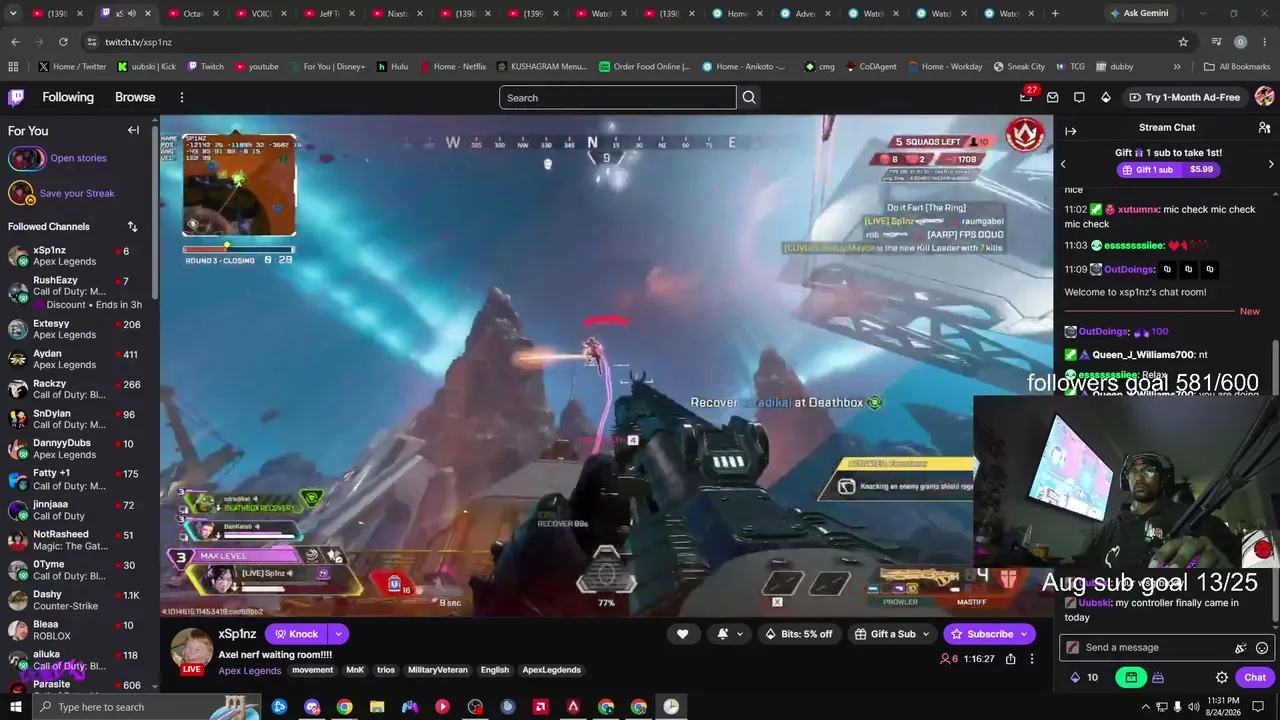Open the Twitch home logo
The width and height of the screenshot is (1280, 720).
(16, 97)
